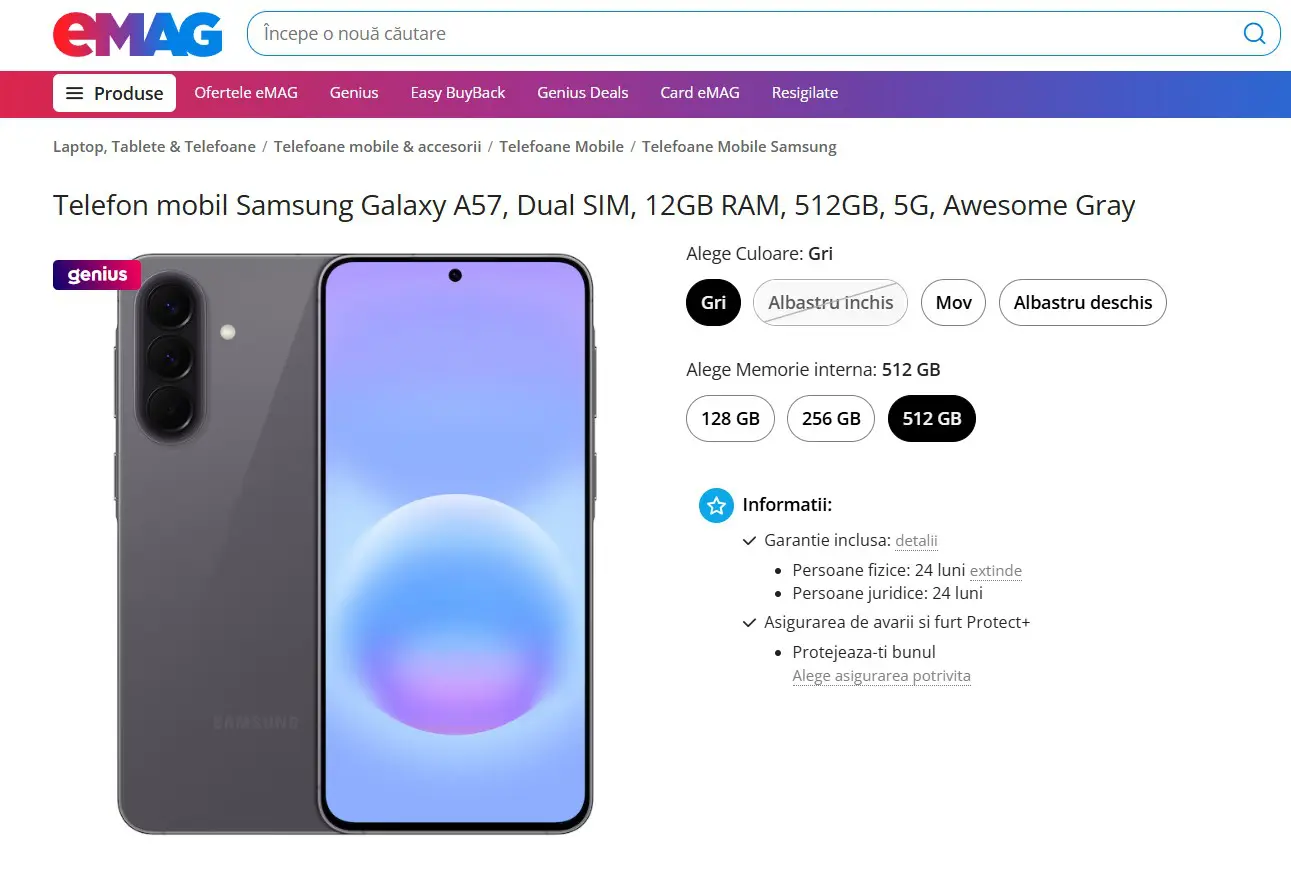Open the Resigilate section

coord(804,93)
